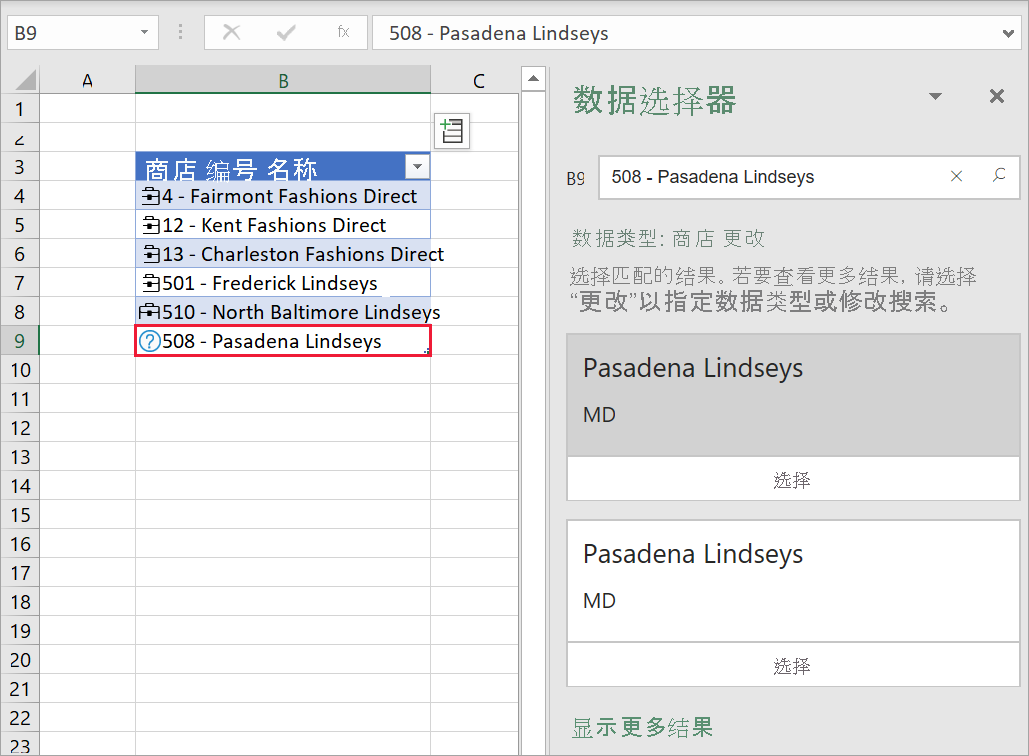Expand the formula bar with its chevron
This screenshot has height=756, width=1029.
click(1008, 32)
